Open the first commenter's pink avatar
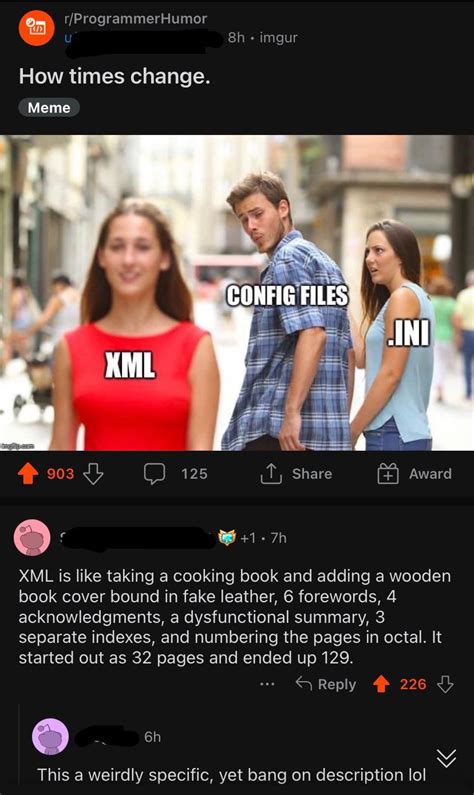Image resolution: width=474 pixels, height=795 pixels. [x=32, y=538]
